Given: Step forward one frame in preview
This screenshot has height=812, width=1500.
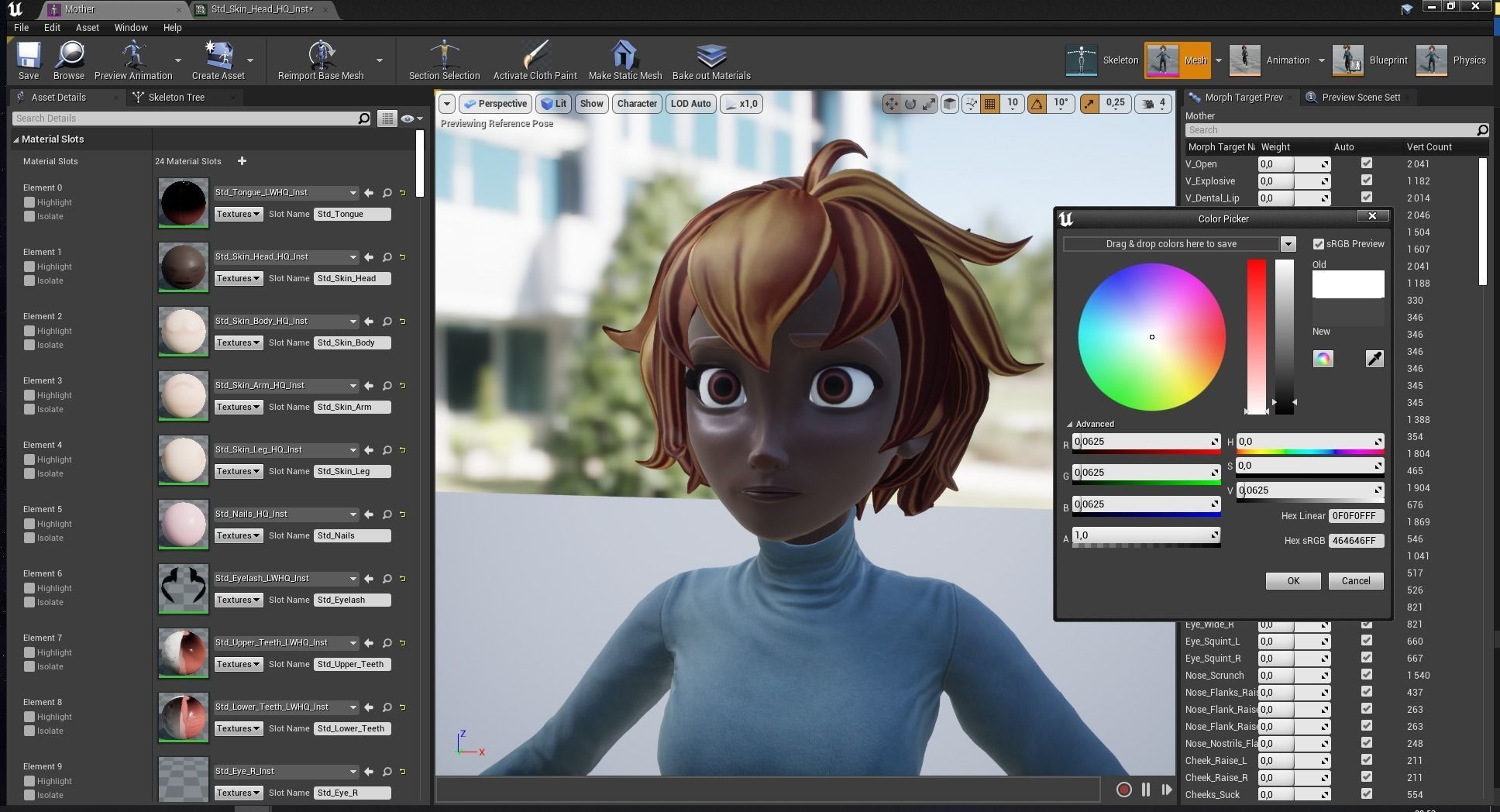Looking at the screenshot, I should [1167, 790].
